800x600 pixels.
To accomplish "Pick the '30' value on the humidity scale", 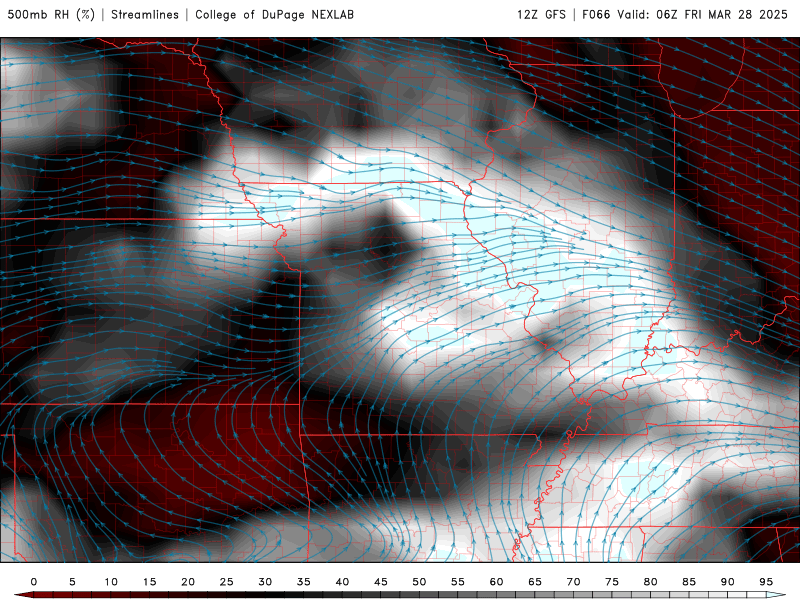I will [x=265, y=582].
